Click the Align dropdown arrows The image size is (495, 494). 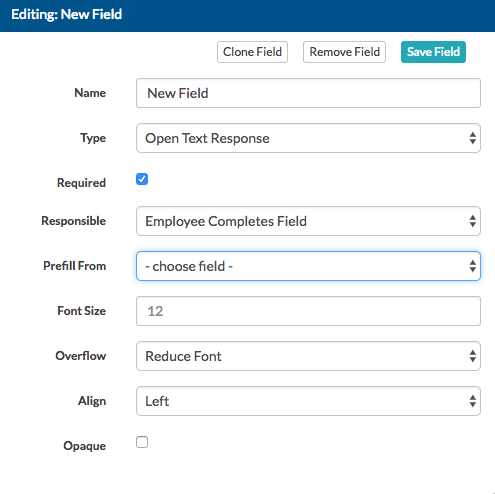tap(472, 401)
